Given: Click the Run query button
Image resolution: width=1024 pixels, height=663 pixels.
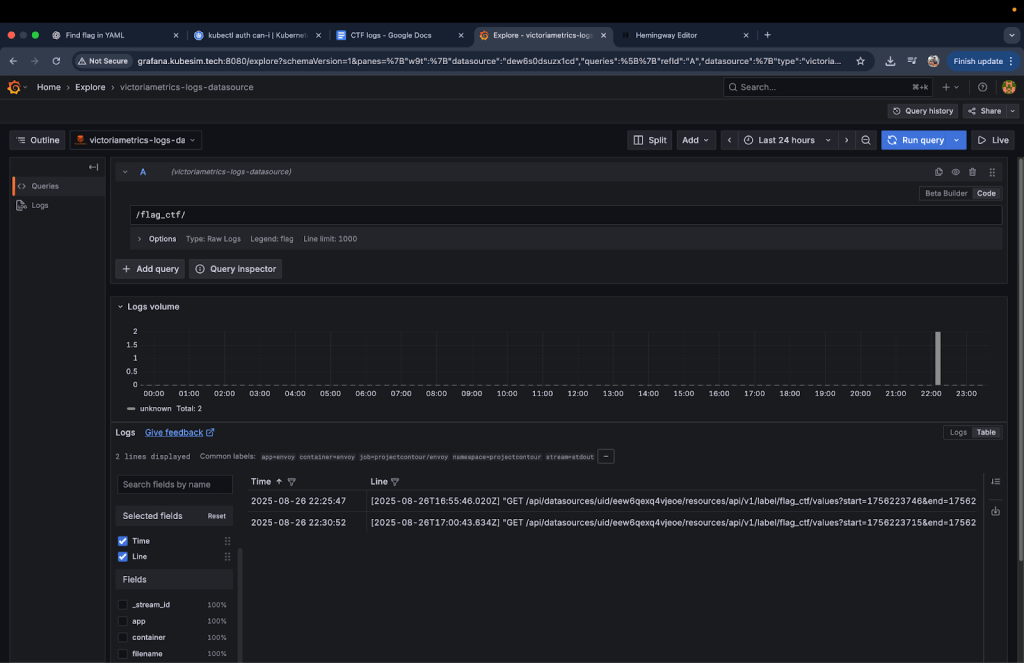Looking at the screenshot, I should (914, 140).
